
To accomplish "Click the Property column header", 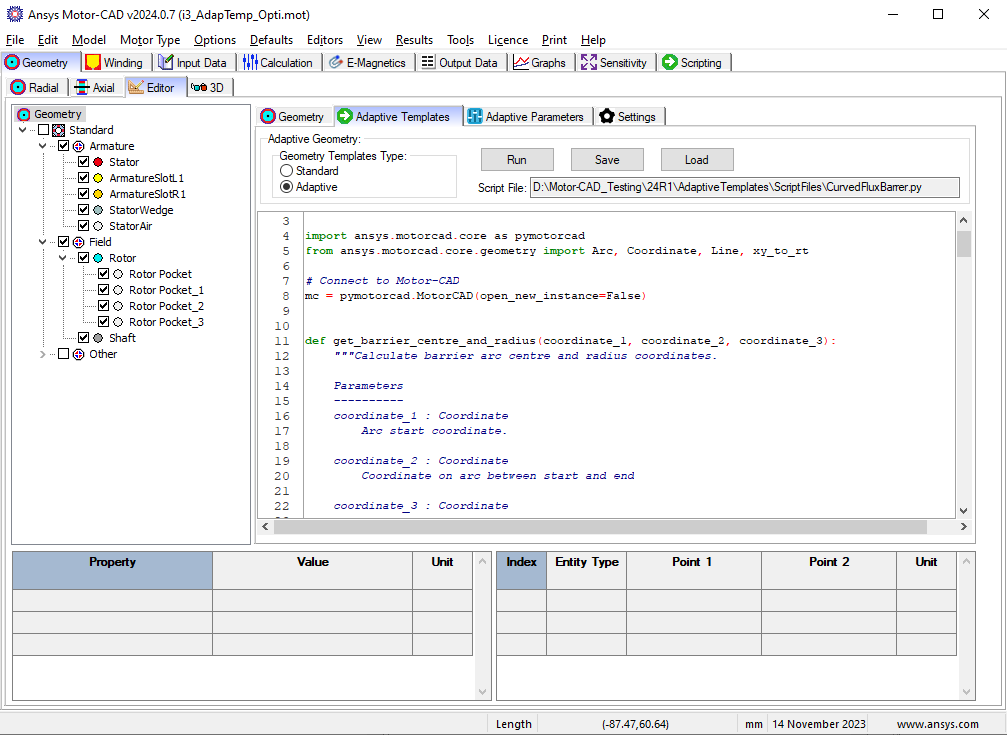I will point(112,570).
